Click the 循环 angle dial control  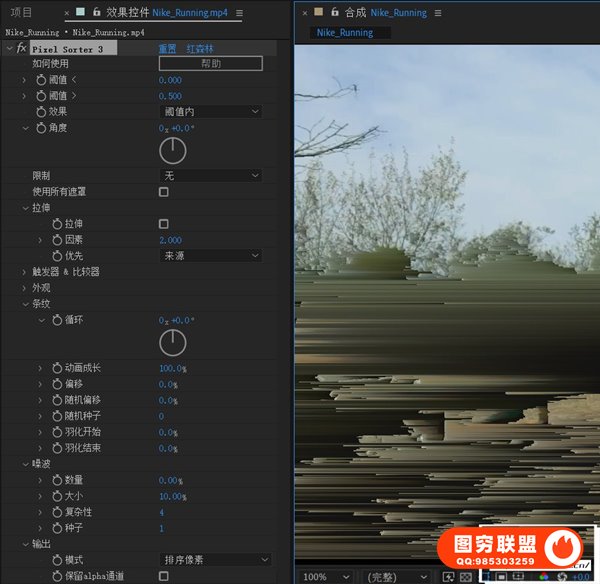point(173,343)
